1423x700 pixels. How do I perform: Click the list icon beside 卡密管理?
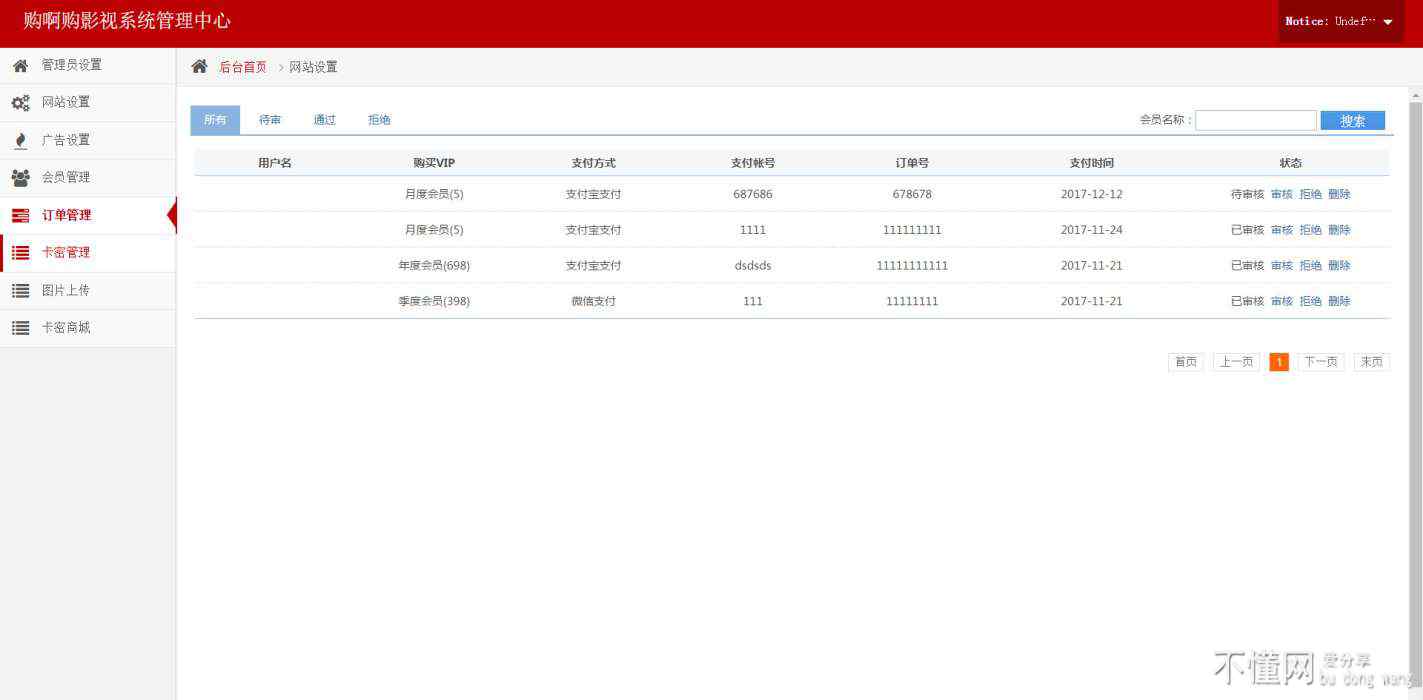point(20,253)
